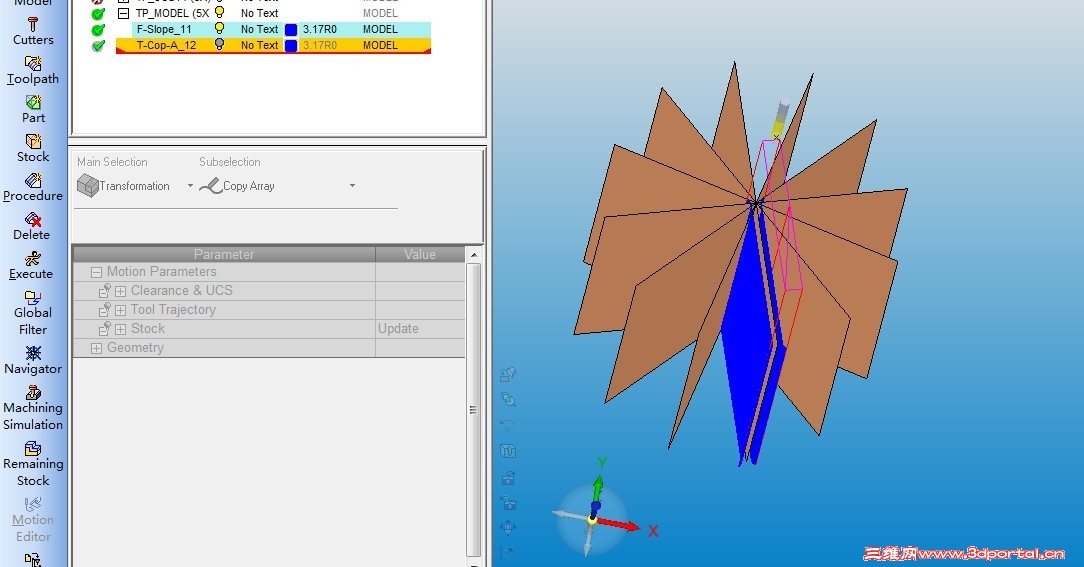Click the MODEL cell in TP_MODEL row
The image size is (1084, 567).
pyautogui.click(x=380, y=13)
